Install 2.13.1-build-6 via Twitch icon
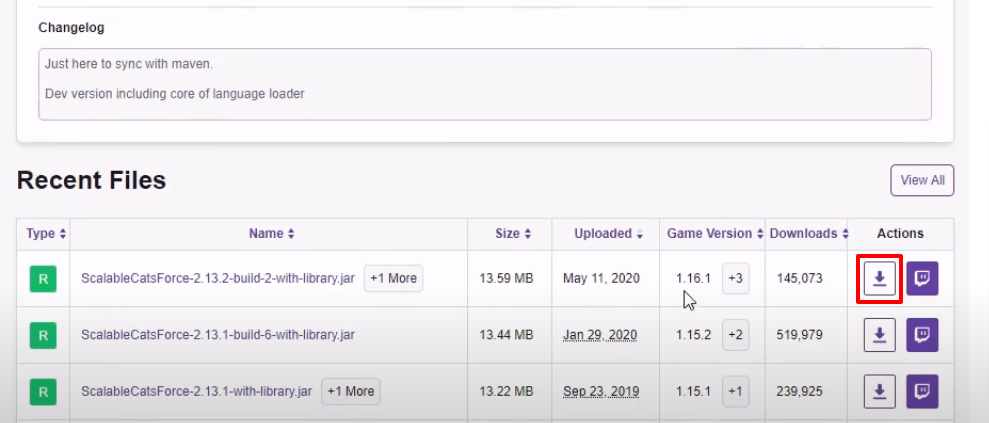 [922, 335]
